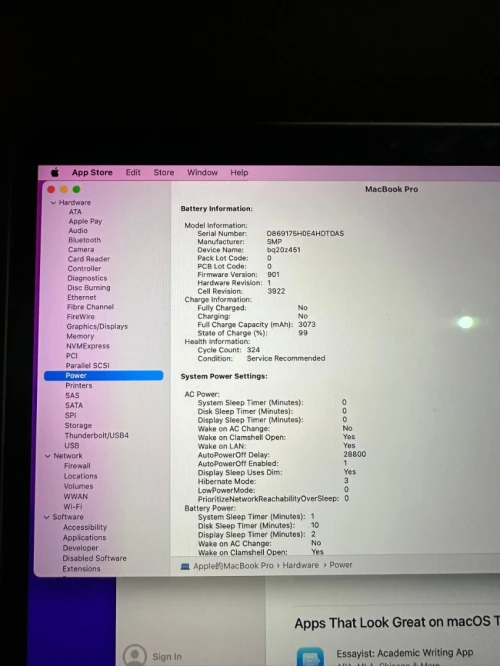The height and width of the screenshot is (666, 500).
Task: Click the AutoPowerOff Delay value 28800
Action: (x=354, y=454)
